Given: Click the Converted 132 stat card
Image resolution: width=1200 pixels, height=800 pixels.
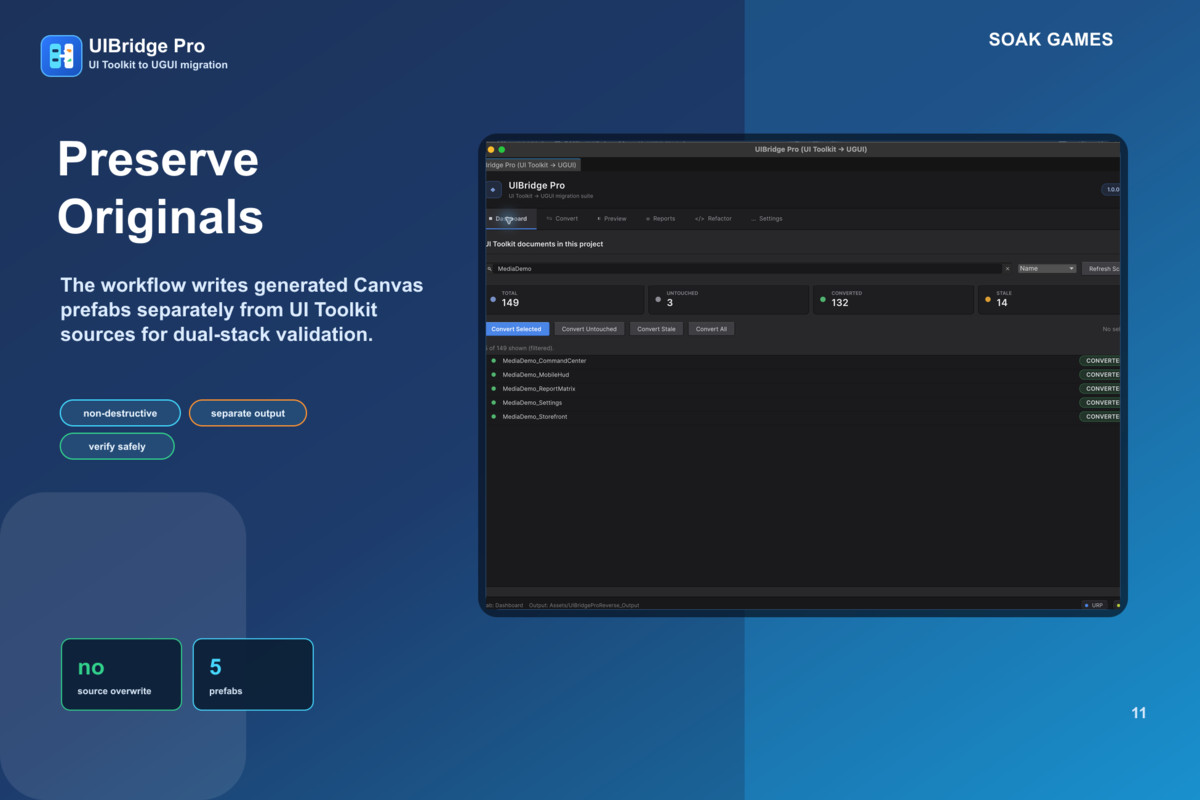Looking at the screenshot, I should tap(894, 300).
